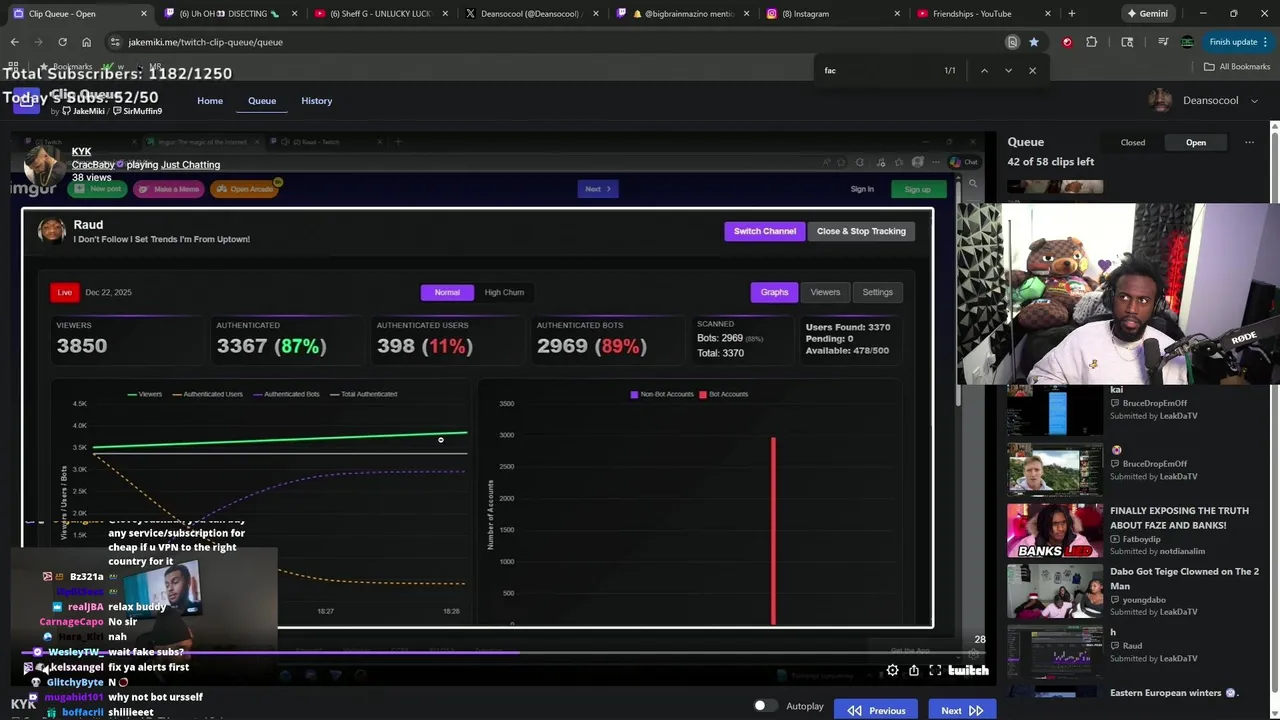1280x720 pixels.
Task: Open Eastern European winters clip
Action: point(1172,692)
